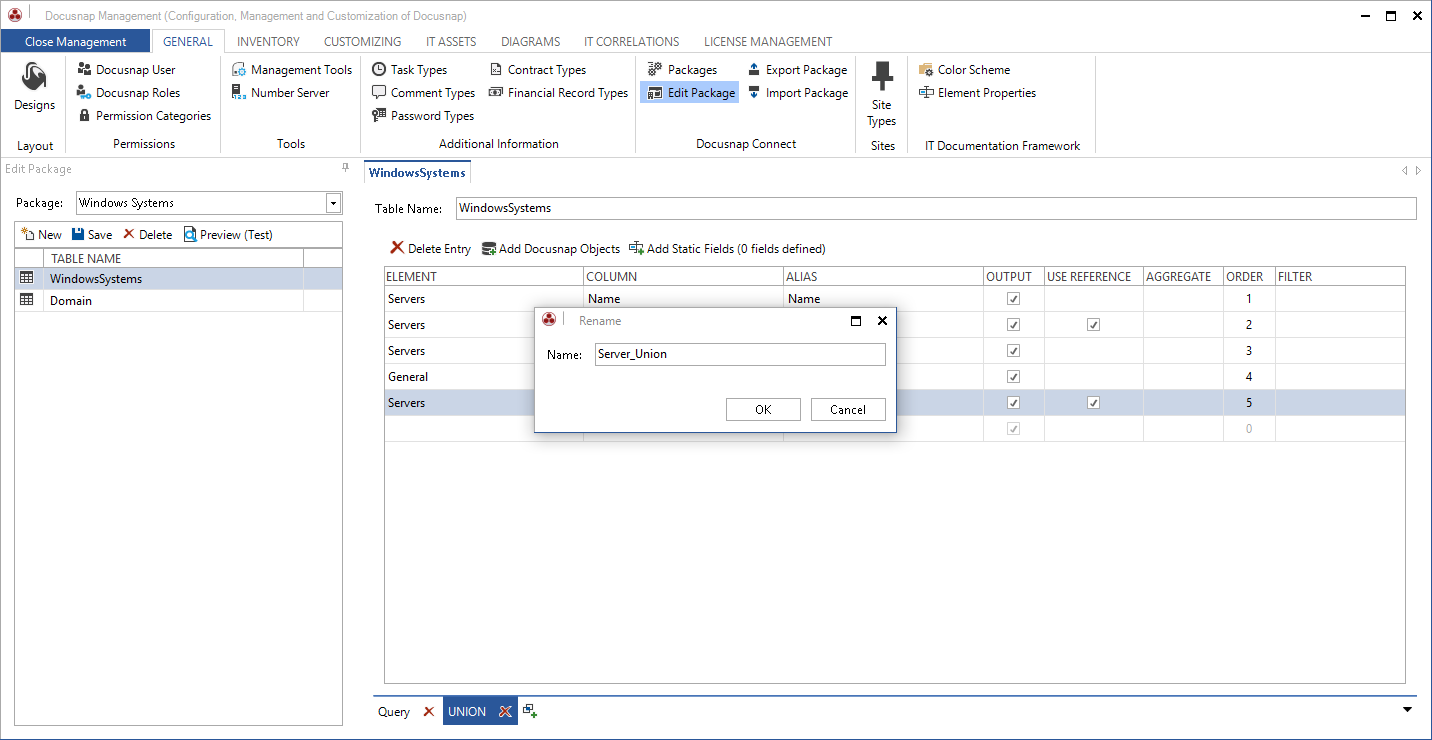Viewport: 1432px width, 740px height.
Task: Click Add Static Fields
Action: point(727,249)
